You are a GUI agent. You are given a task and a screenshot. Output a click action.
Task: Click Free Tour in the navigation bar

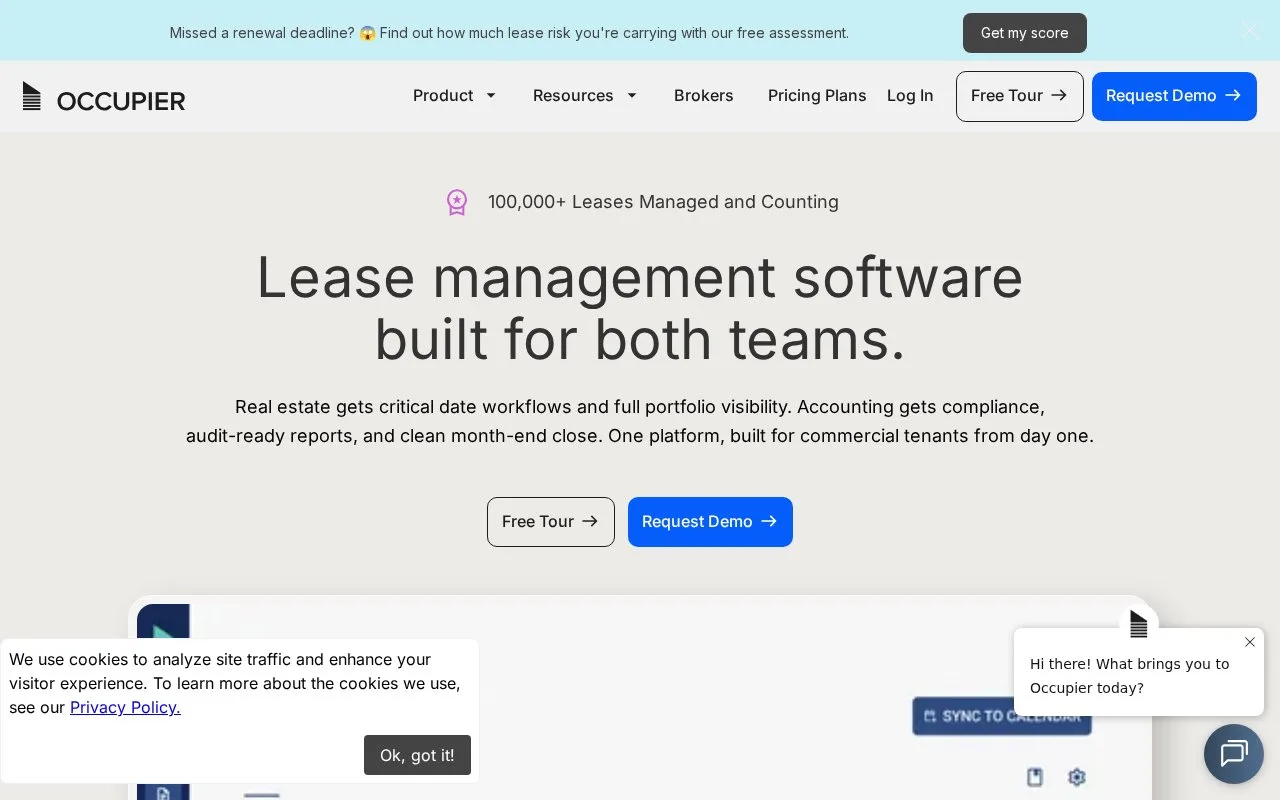[1019, 96]
